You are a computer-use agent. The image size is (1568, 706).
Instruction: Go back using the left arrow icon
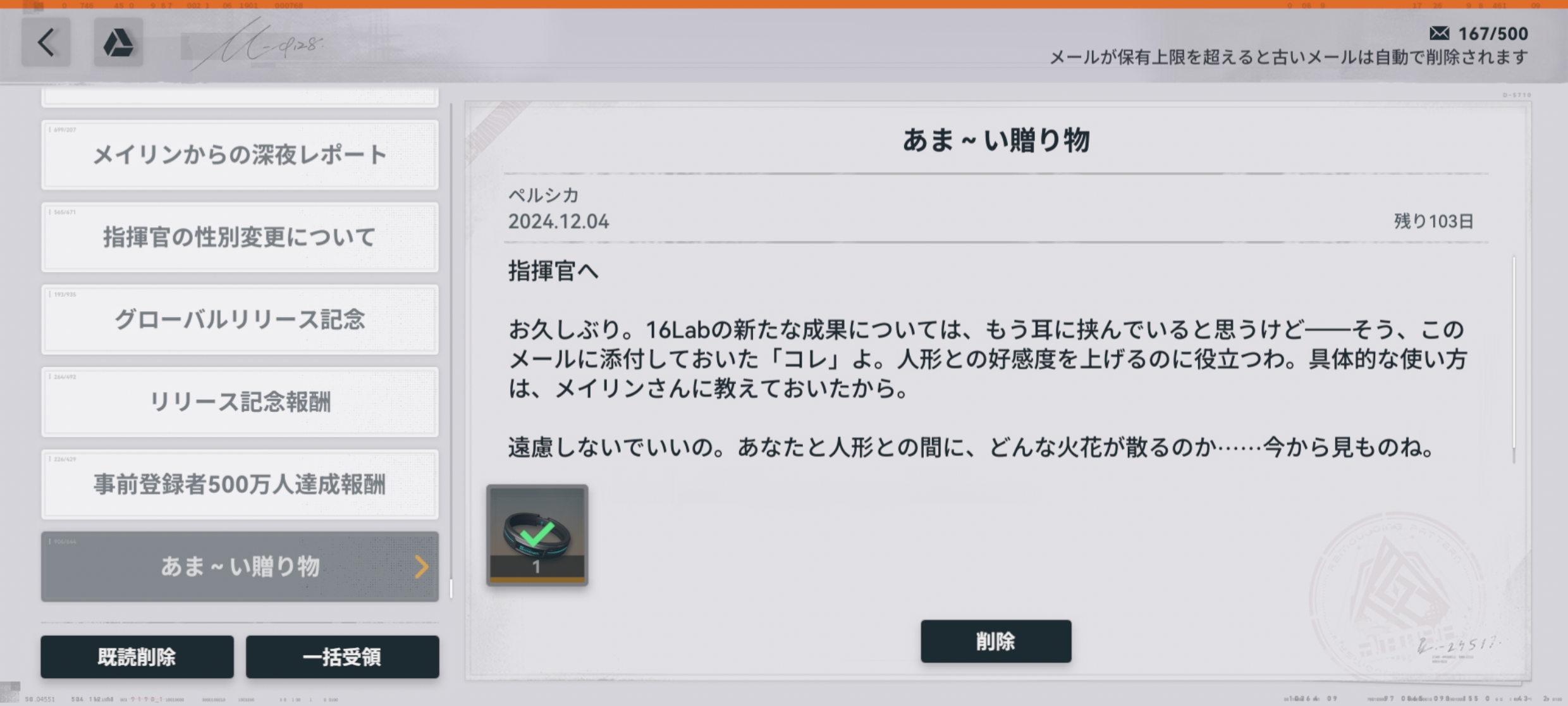click(x=46, y=42)
